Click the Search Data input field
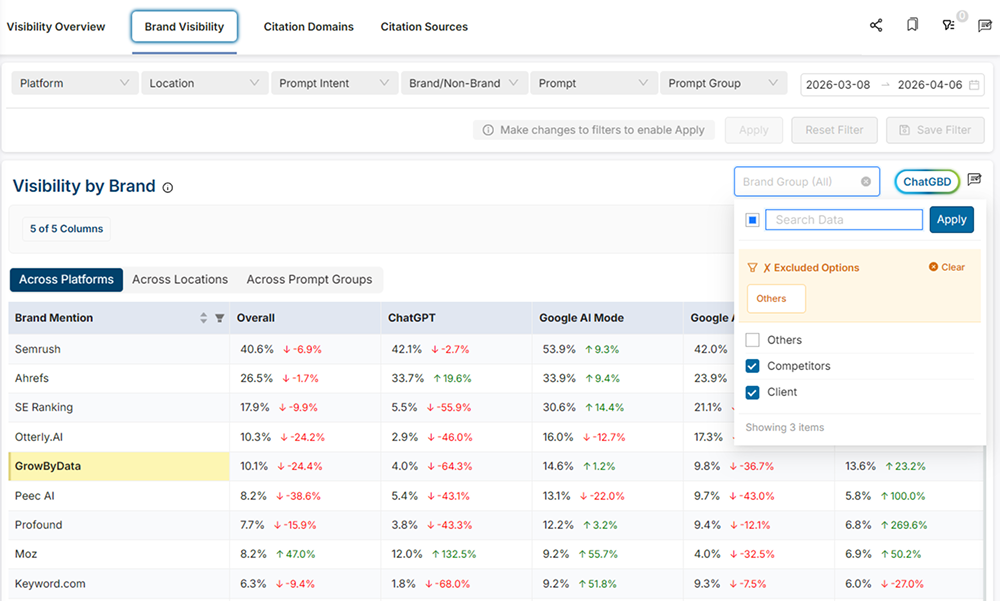Screen dimensions: 1000x602 pos(843,220)
